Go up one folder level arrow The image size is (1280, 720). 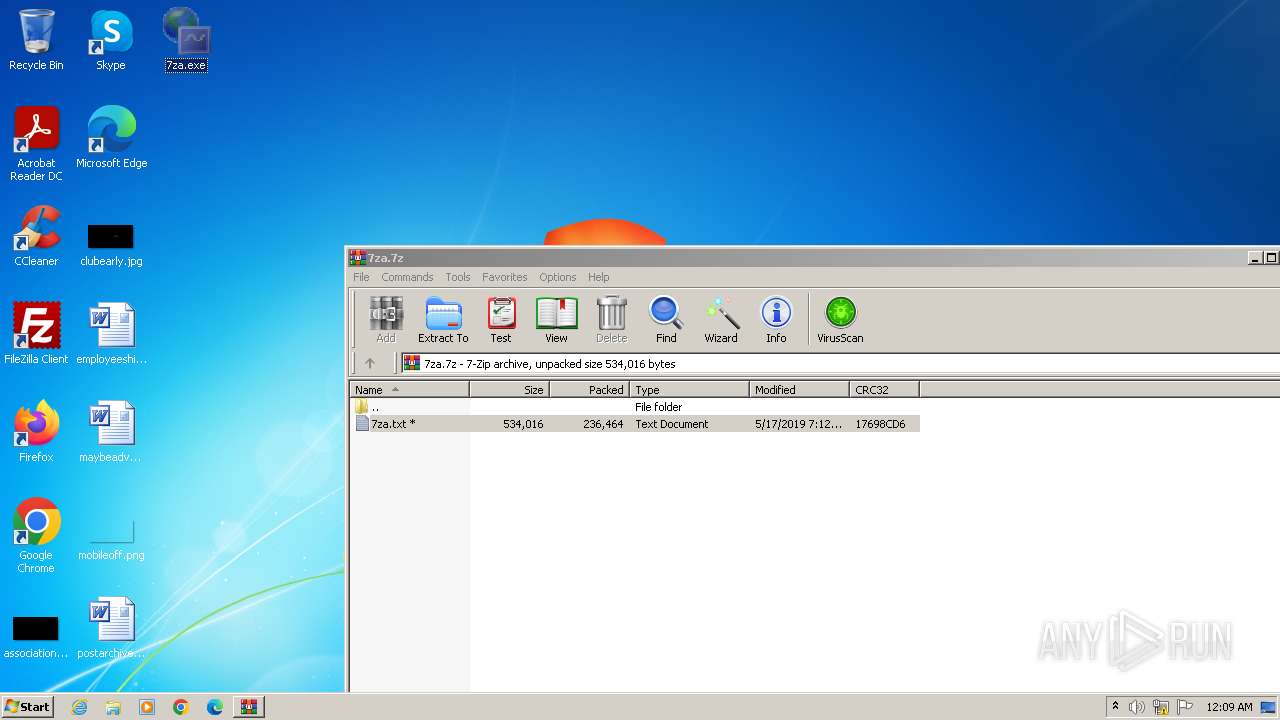(x=369, y=364)
